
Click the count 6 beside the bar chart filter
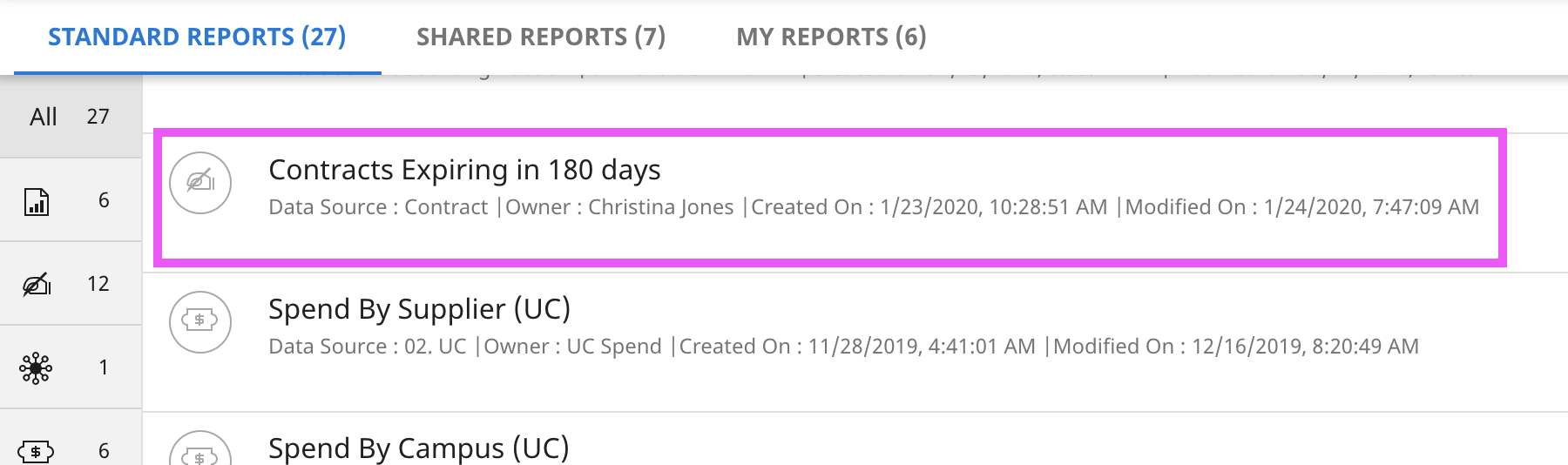tap(104, 200)
